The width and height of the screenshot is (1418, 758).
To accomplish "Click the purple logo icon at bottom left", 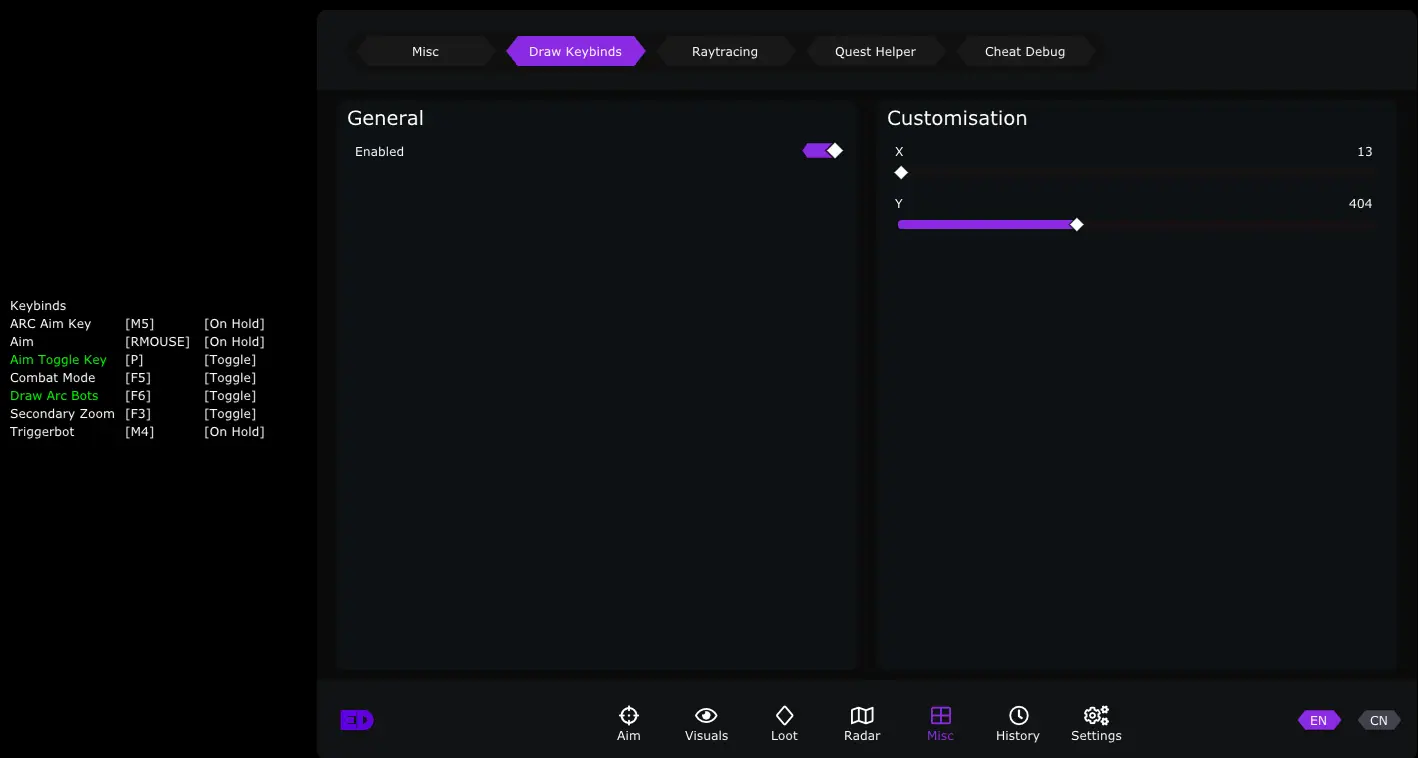I will (x=356, y=720).
